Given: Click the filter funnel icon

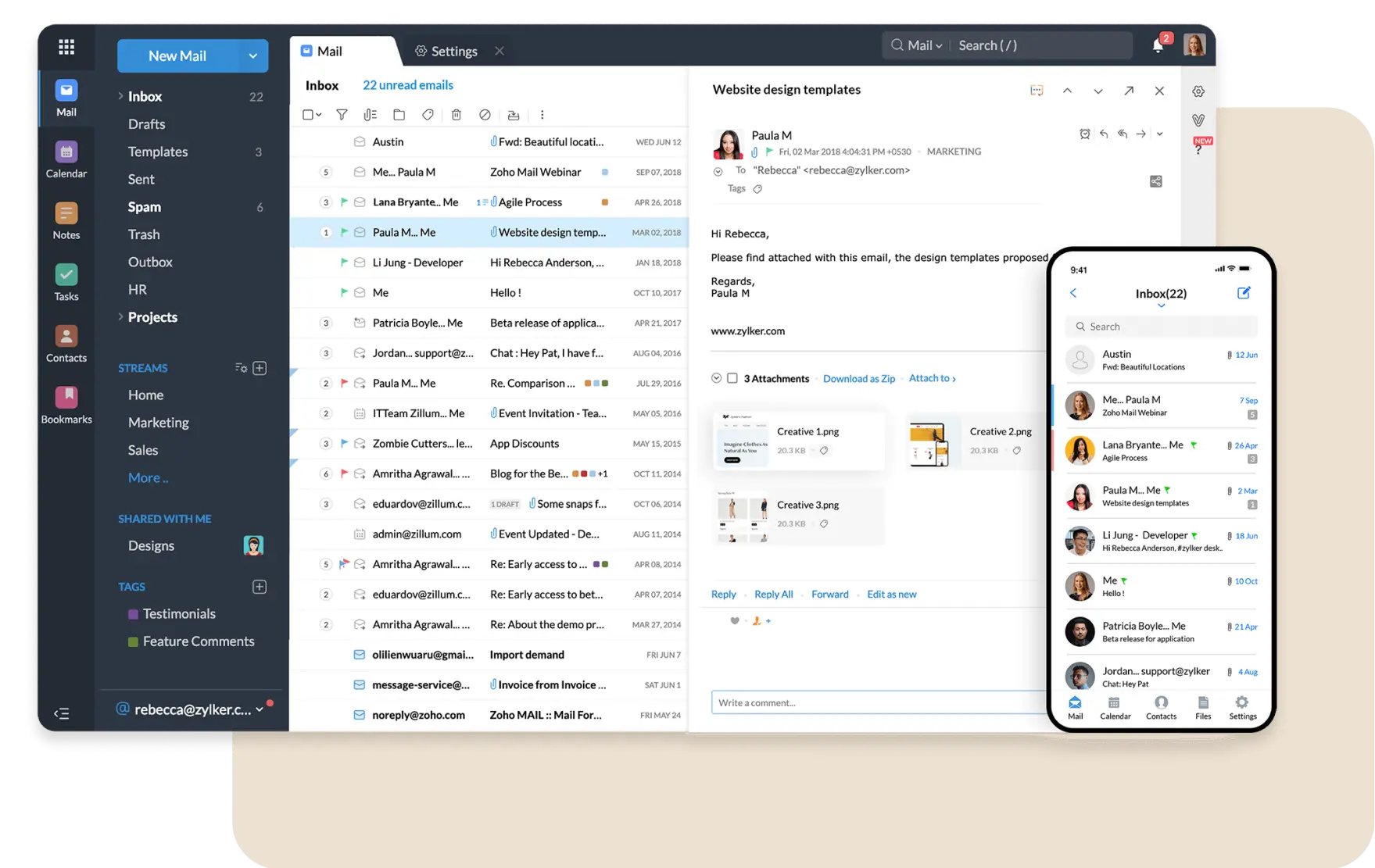Looking at the screenshot, I should (x=342, y=115).
